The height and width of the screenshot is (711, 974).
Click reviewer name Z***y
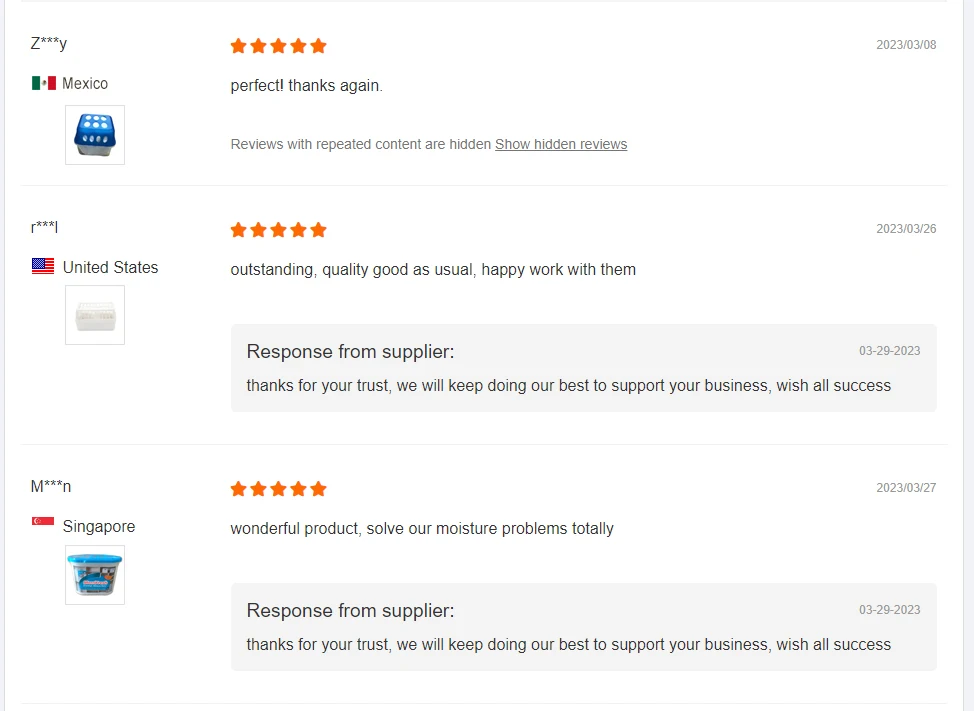(x=49, y=43)
